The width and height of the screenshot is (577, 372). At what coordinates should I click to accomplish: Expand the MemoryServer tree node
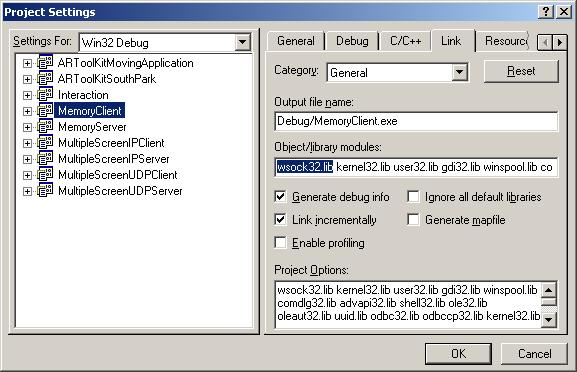27,127
